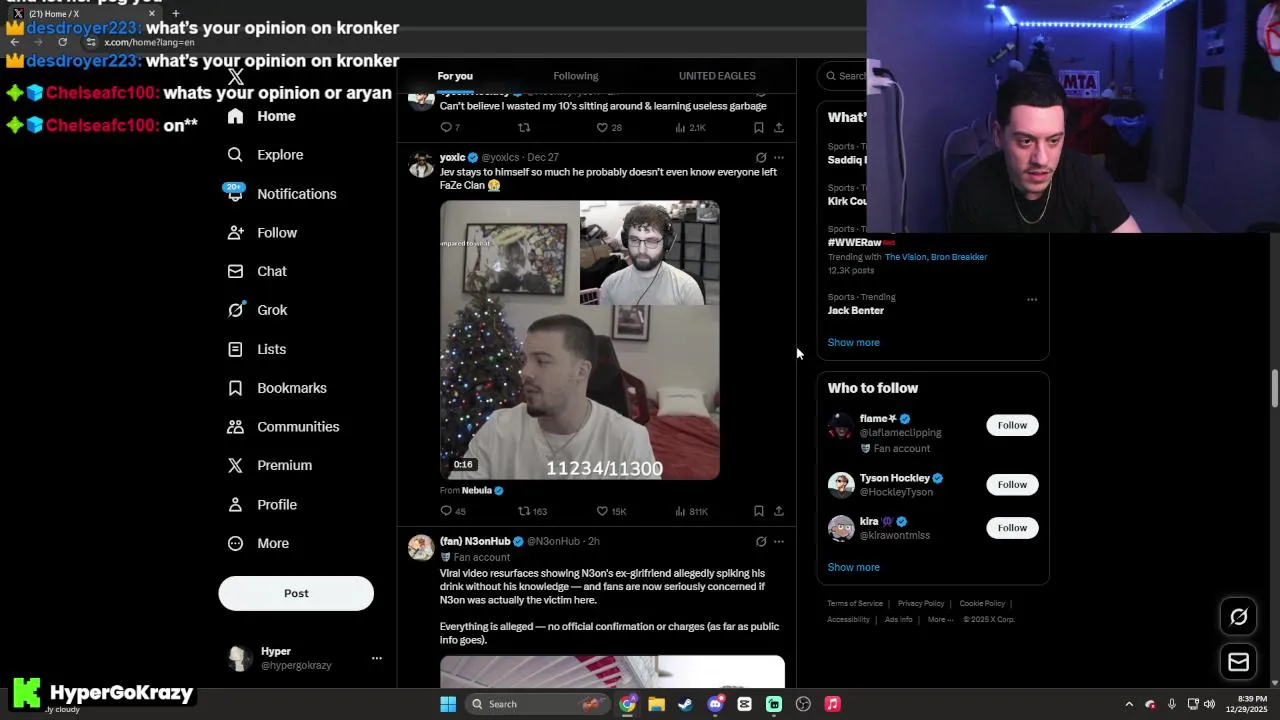Open Grok explain icon on N3onHub post
Image resolution: width=1280 pixels, height=720 pixels.
point(761,542)
